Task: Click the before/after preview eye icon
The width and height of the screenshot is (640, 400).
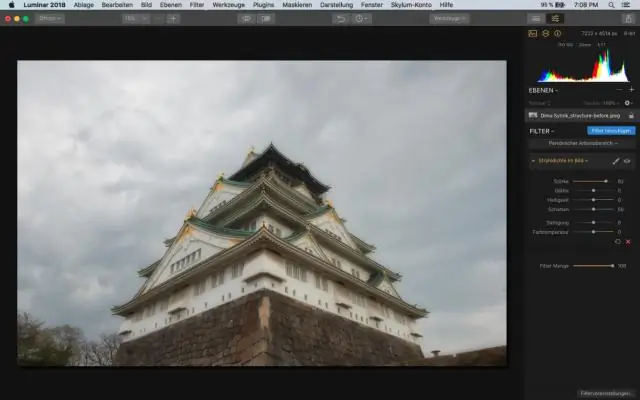Action: [x=246, y=18]
